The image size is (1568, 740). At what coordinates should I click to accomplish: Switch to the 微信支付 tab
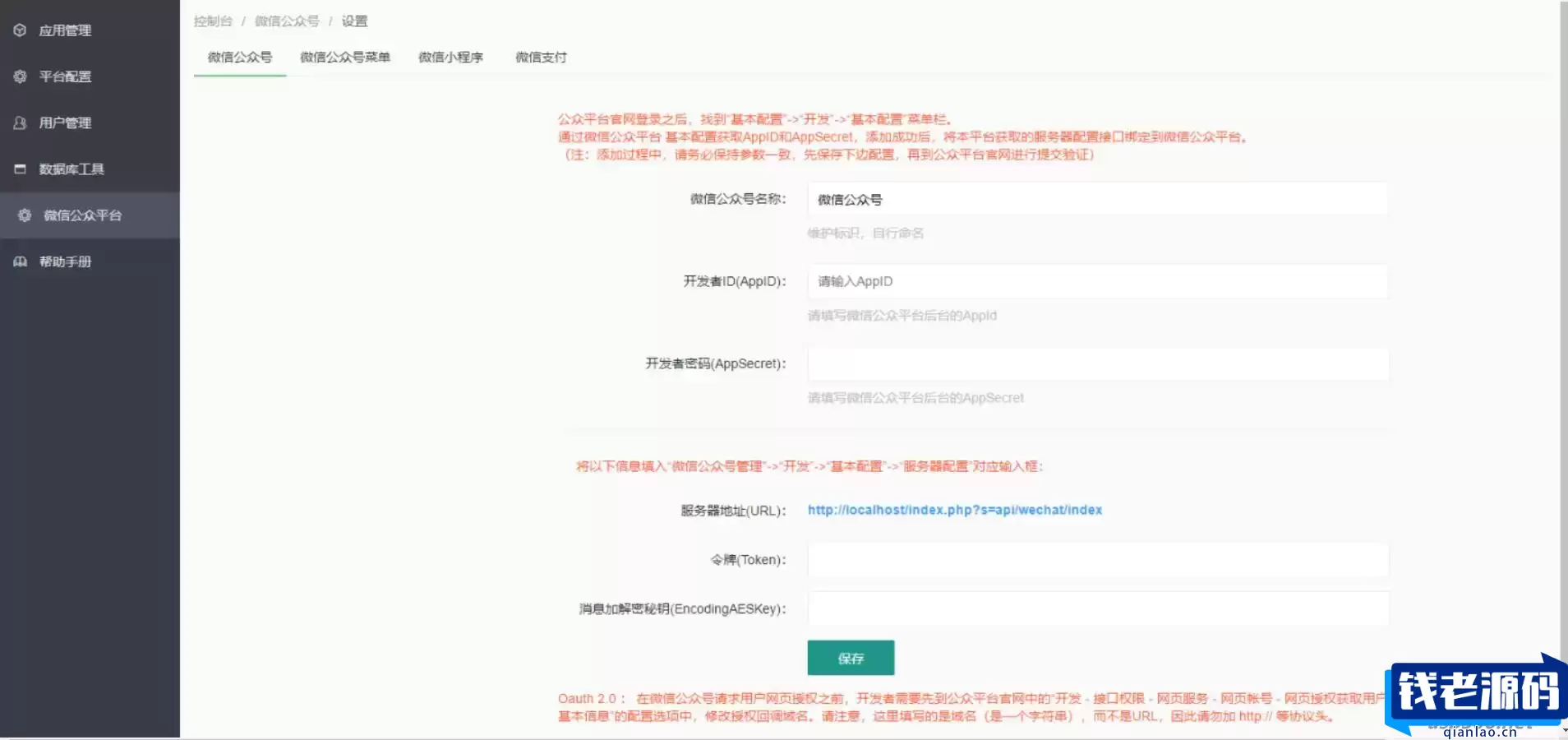541,57
